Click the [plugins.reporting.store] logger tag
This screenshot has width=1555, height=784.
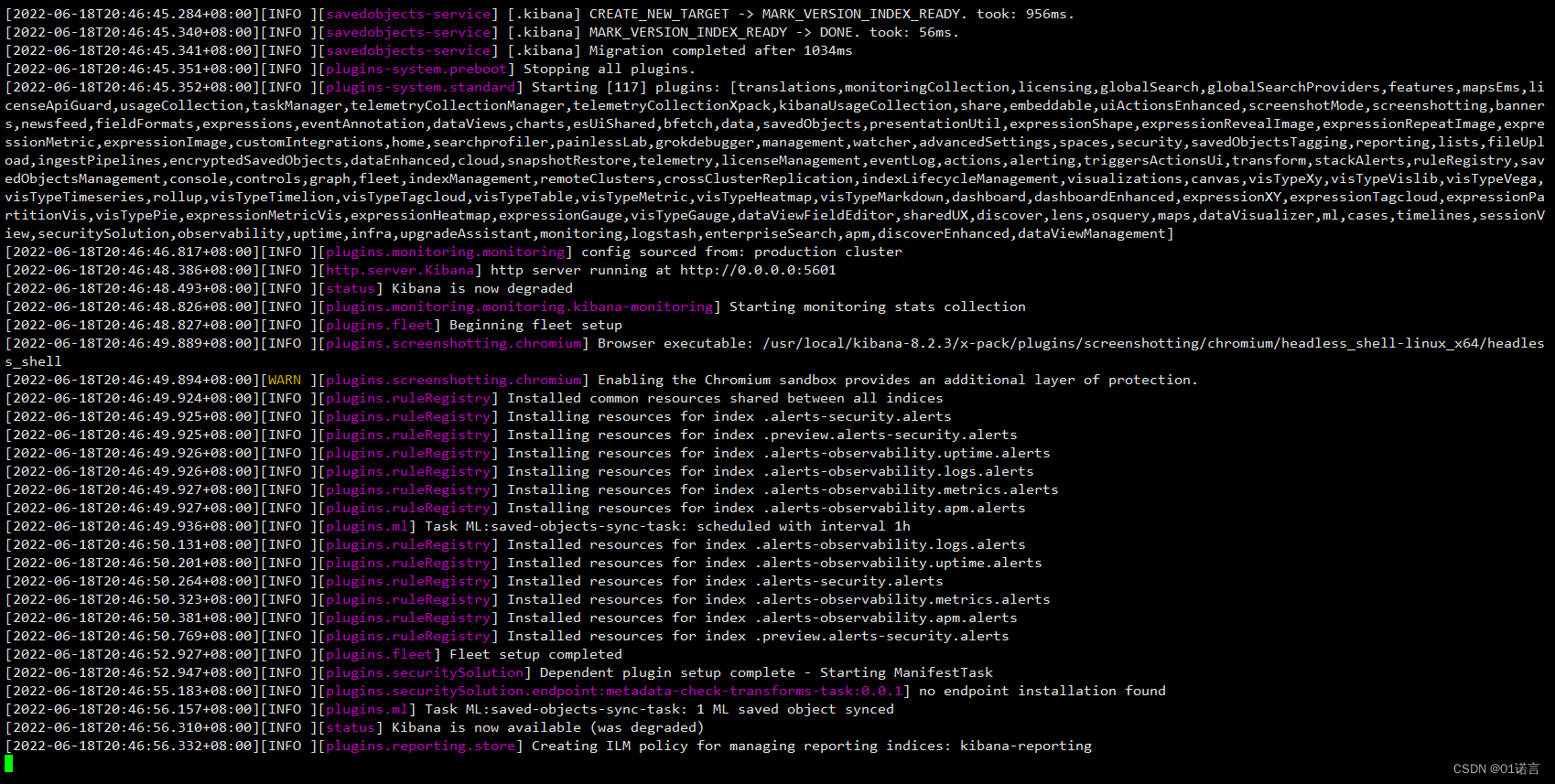[x=421, y=746]
